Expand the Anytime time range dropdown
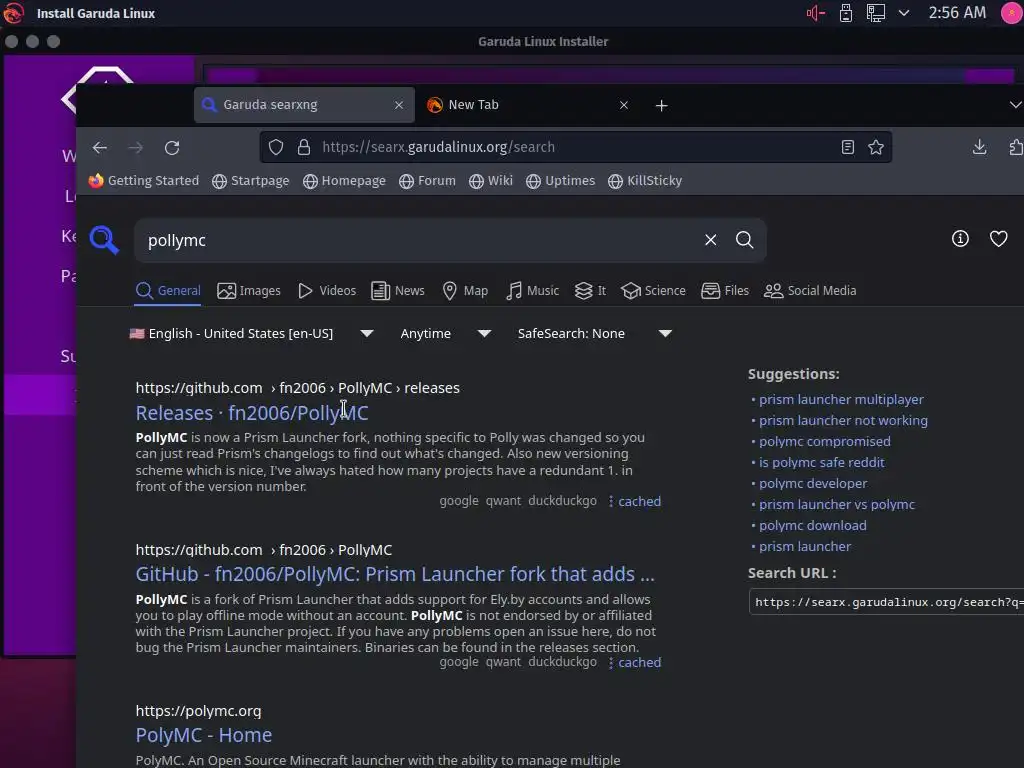Image resolution: width=1024 pixels, height=768 pixels. pyautogui.click(x=445, y=334)
